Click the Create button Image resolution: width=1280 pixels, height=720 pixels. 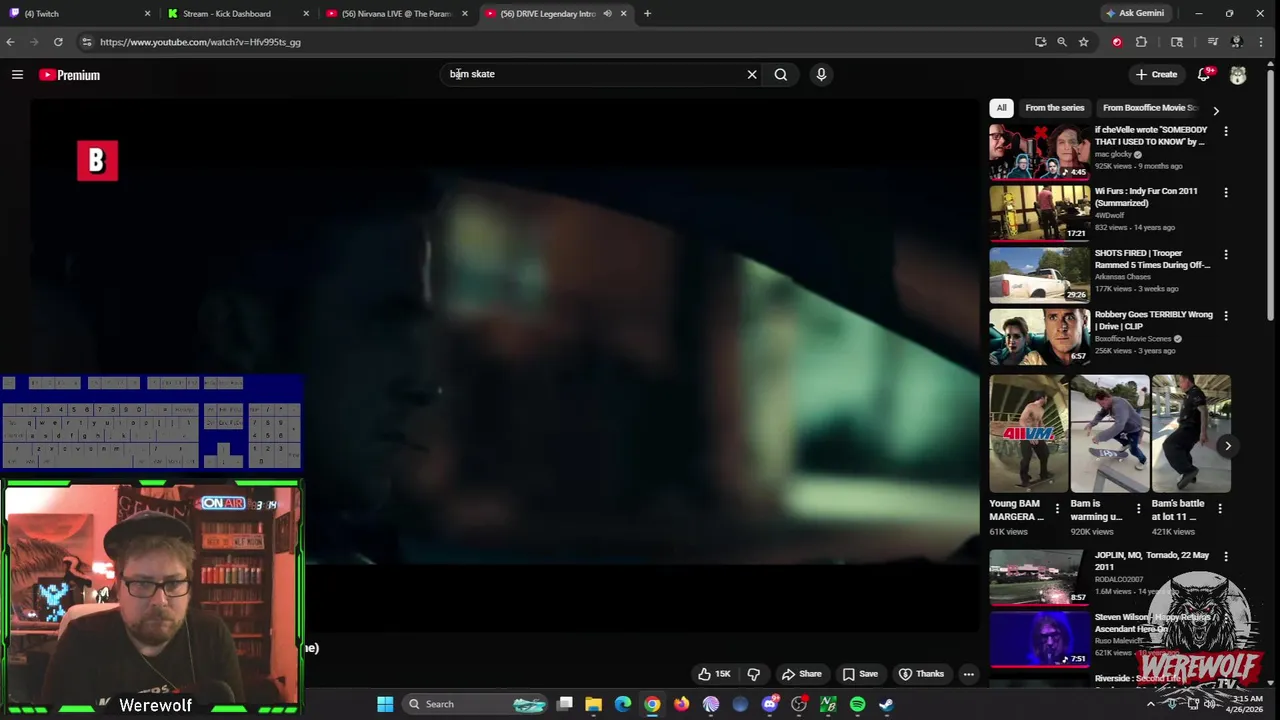point(1156,74)
